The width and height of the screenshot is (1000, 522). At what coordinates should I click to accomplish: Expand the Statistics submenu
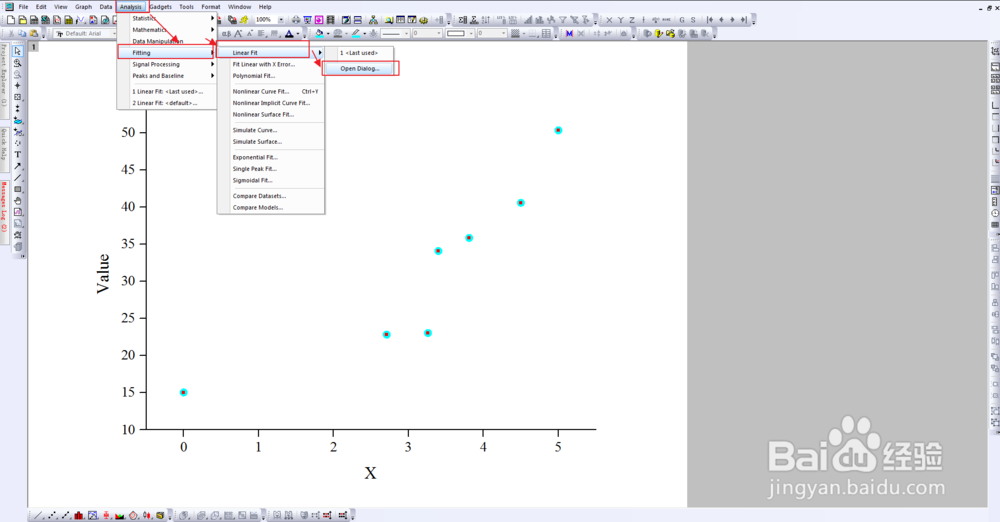(166, 19)
